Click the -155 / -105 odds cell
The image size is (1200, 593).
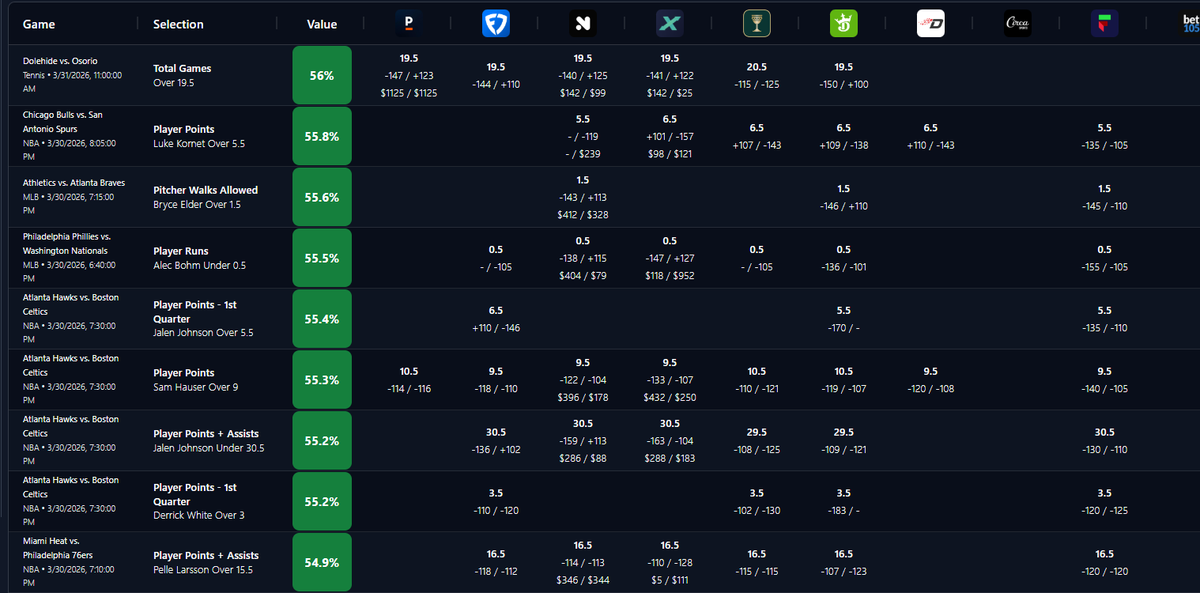[x=1104, y=267]
